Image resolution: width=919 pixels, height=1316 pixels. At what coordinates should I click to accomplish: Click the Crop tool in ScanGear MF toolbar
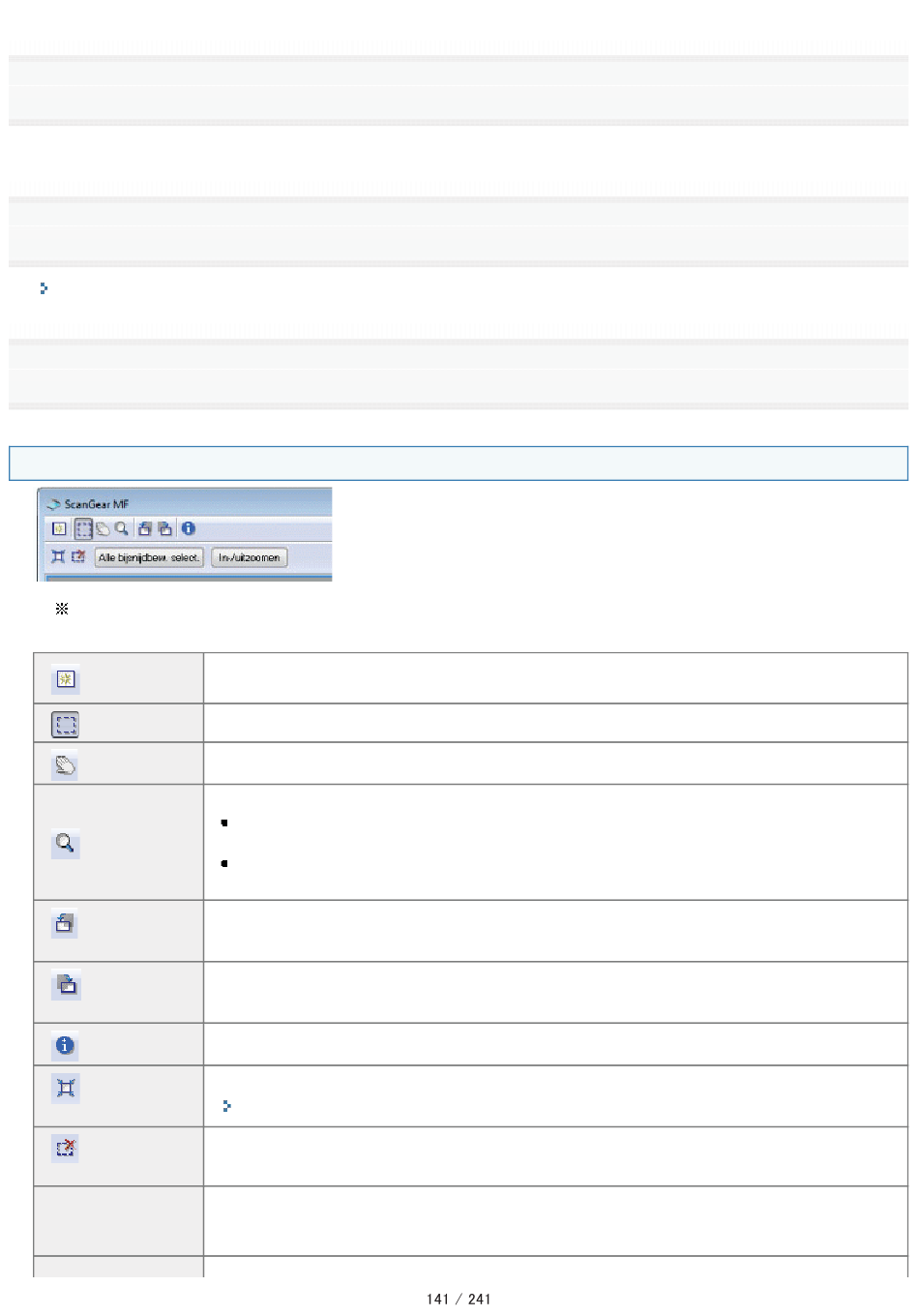(84, 529)
